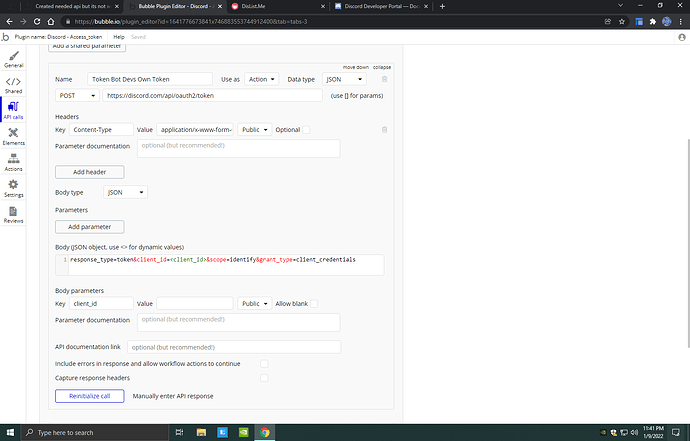Edit the client_id body key field

(x=101, y=304)
